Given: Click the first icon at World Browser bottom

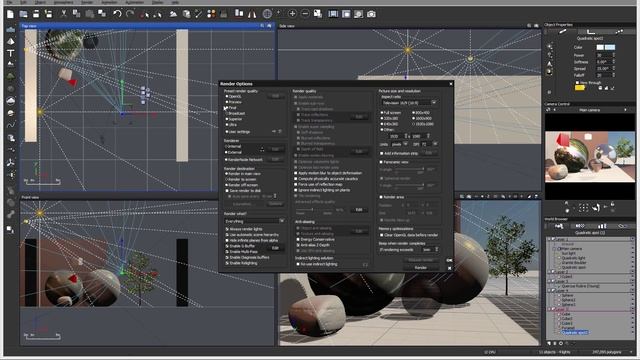Looking at the screenshot, I should 549,343.
